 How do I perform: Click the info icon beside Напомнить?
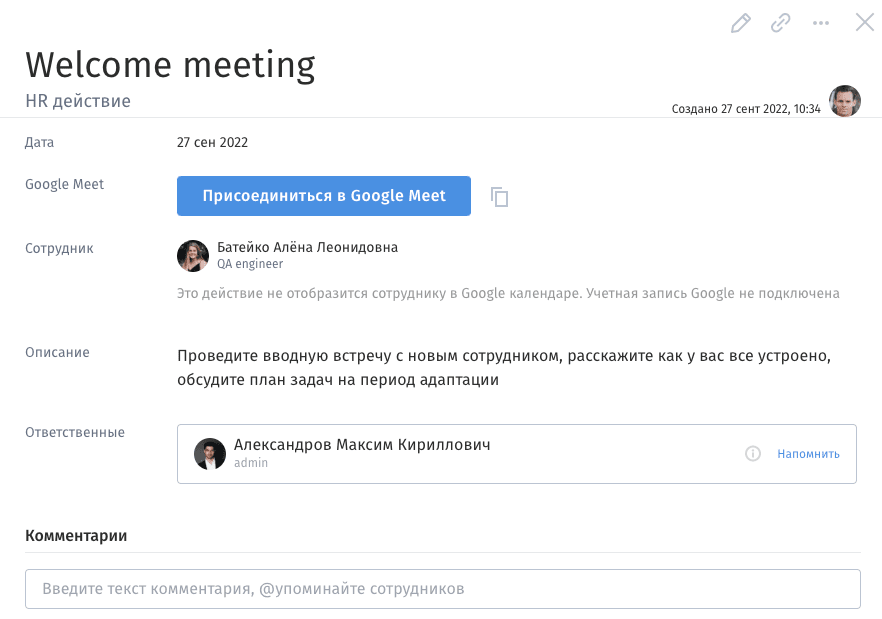click(x=753, y=454)
